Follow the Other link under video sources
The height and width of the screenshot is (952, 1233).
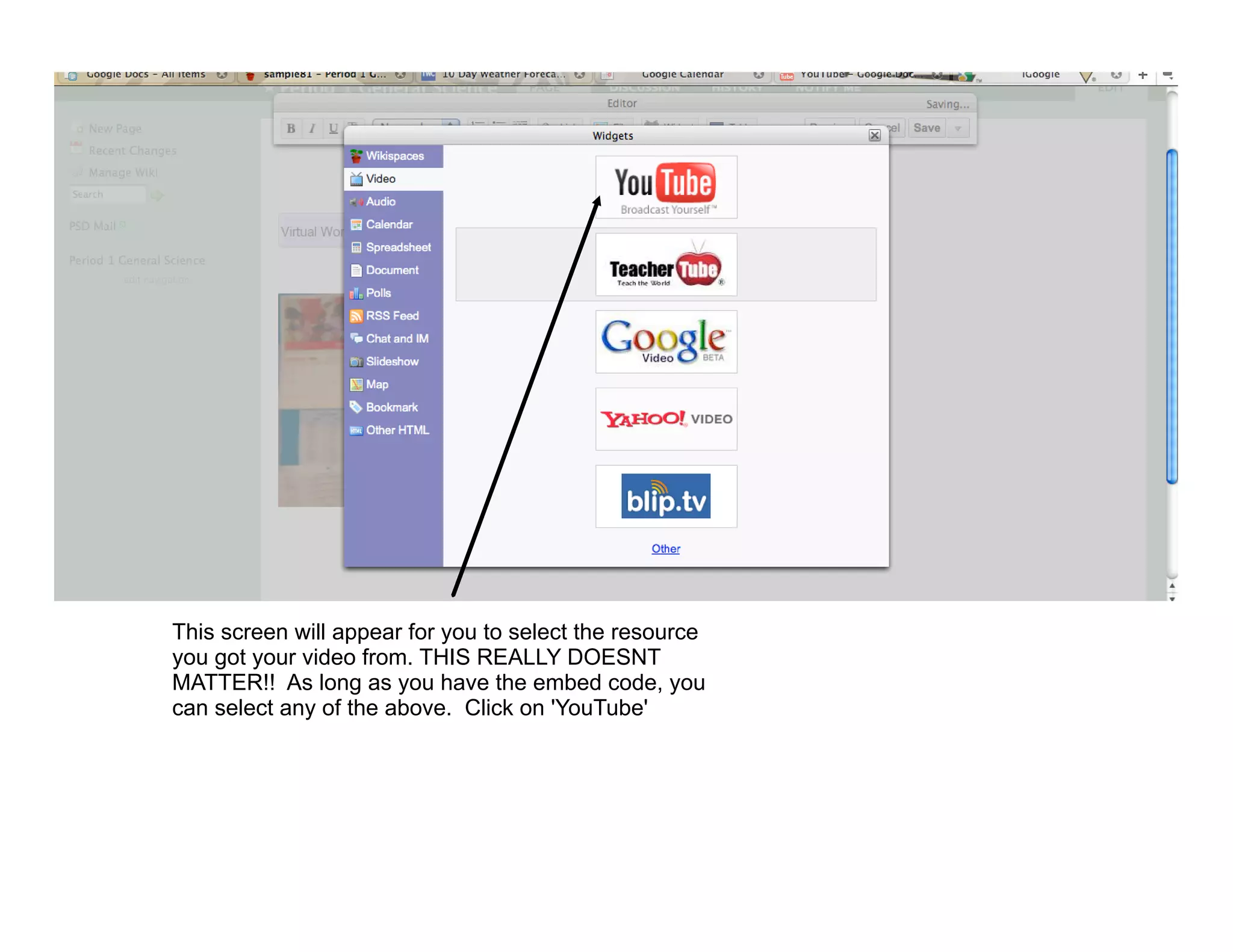[665, 548]
